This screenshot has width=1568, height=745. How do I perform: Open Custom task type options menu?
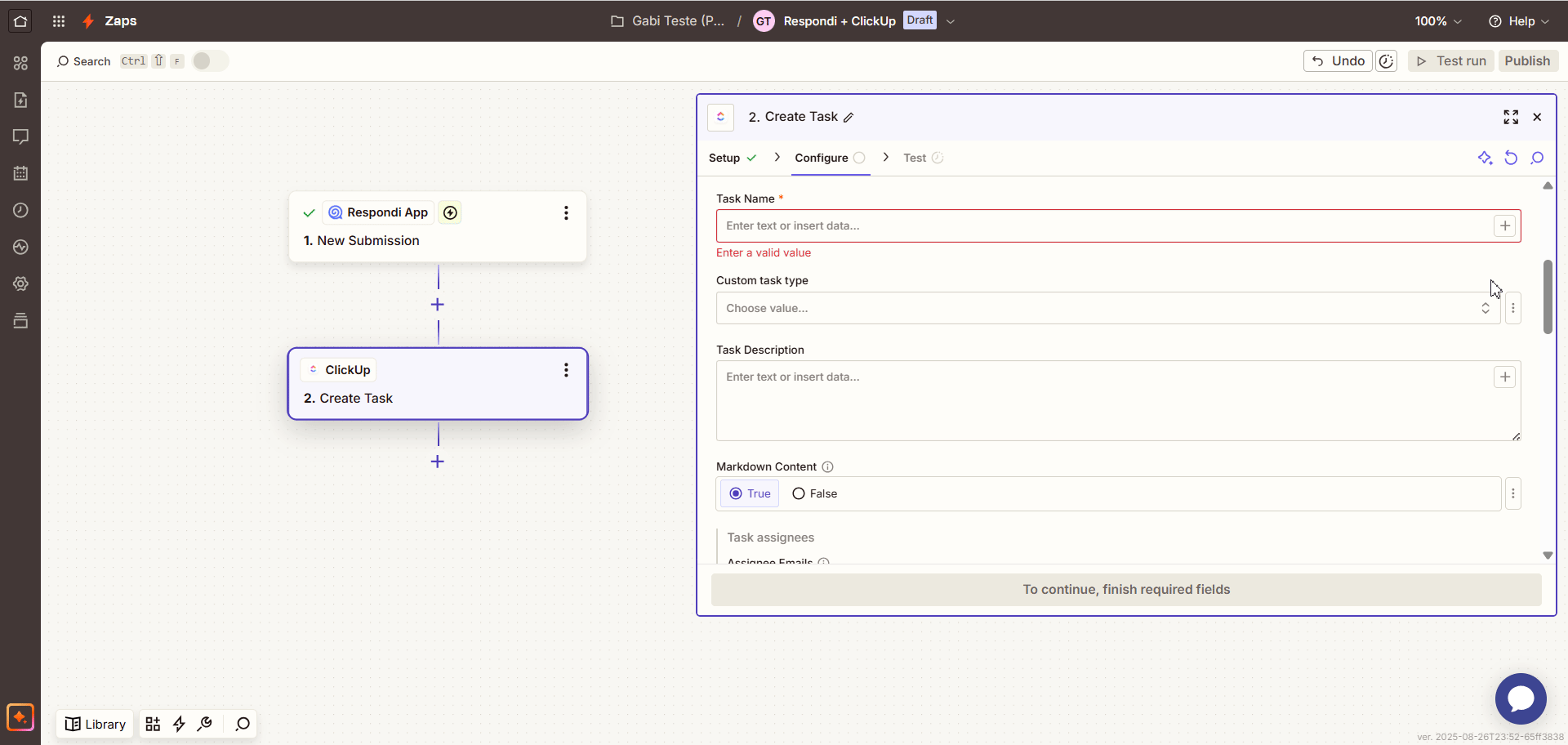tap(1512, 308)
